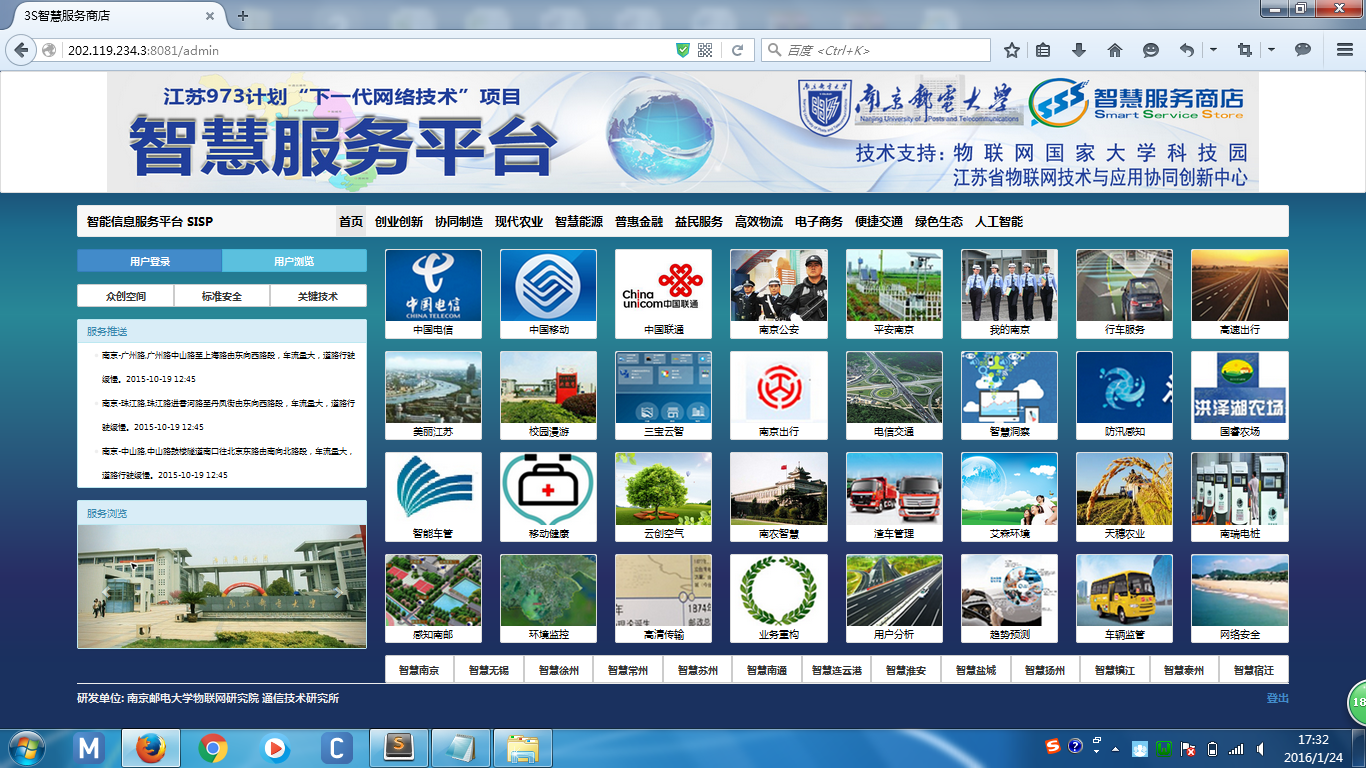Open the 我的南京 service tile
Screen dimensions: 1366x768
[x=1009, y=294]
